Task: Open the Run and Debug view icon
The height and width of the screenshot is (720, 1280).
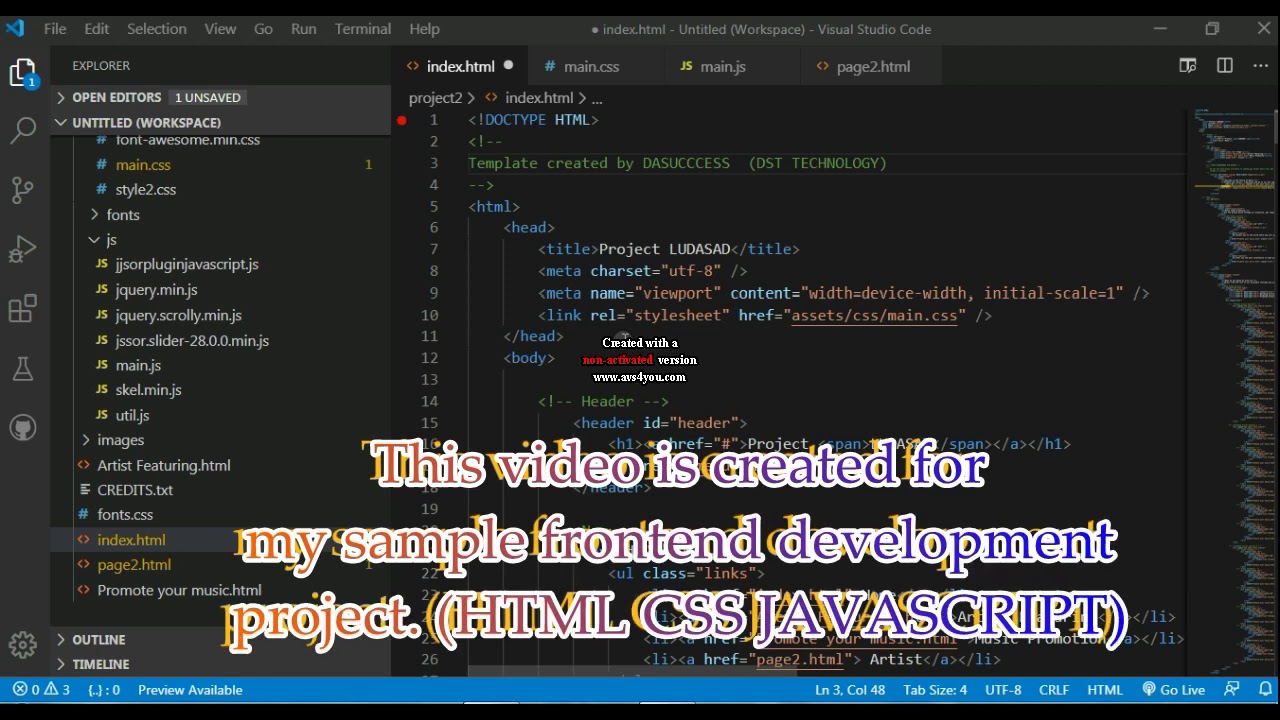Action: pyautogui.click(x=23, y=249)
